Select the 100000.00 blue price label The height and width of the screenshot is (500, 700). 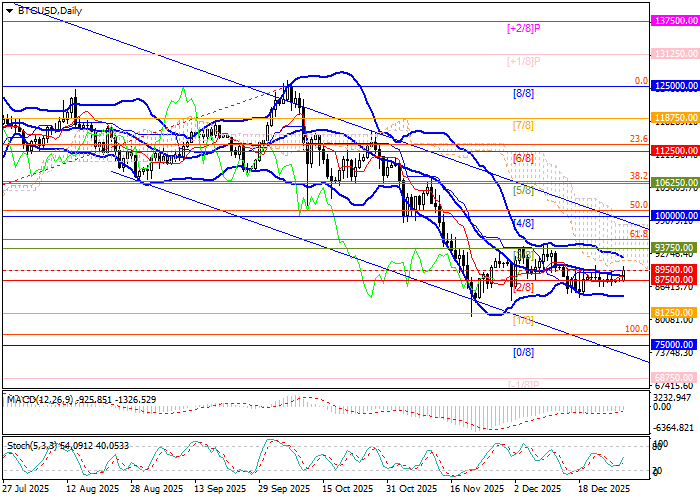(675, 216)
